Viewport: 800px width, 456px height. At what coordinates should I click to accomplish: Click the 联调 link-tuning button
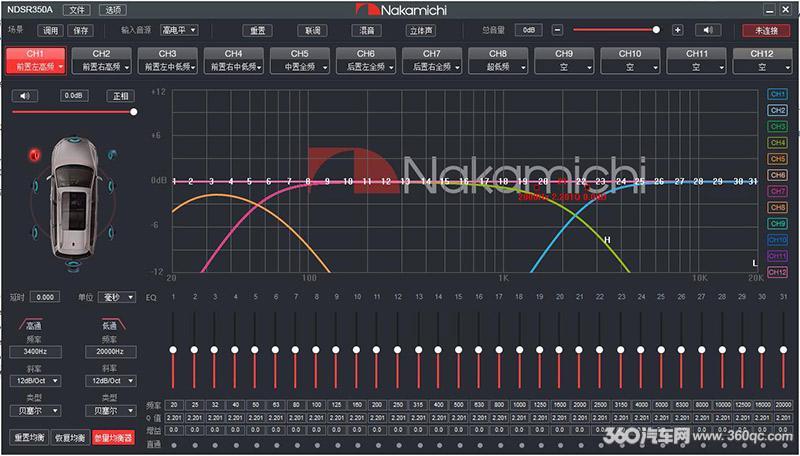(x=312, y=30)
